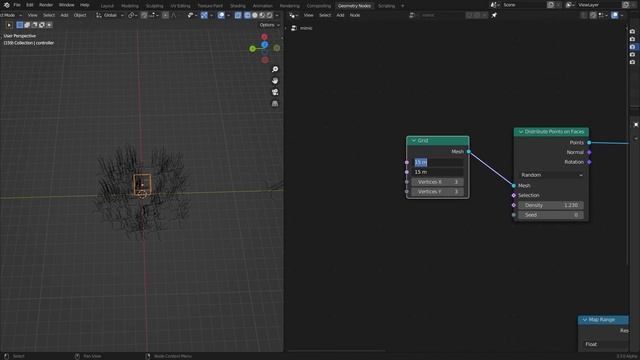This screenshot has width=640, height=360.
Task: Click the blue Z axis gizmo ball
Action: 265,44
